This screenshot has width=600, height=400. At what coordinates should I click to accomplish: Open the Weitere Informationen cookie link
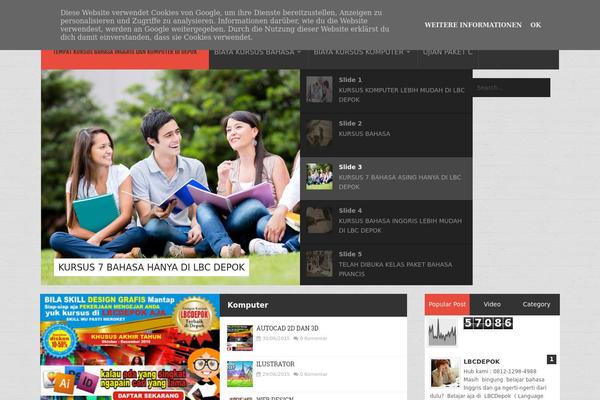coord(473,25)
